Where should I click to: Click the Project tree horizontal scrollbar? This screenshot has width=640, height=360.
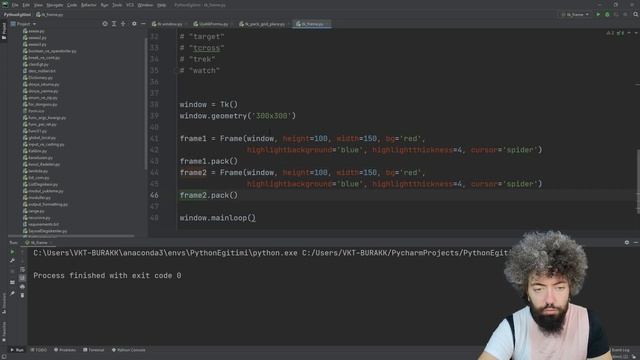71,236
